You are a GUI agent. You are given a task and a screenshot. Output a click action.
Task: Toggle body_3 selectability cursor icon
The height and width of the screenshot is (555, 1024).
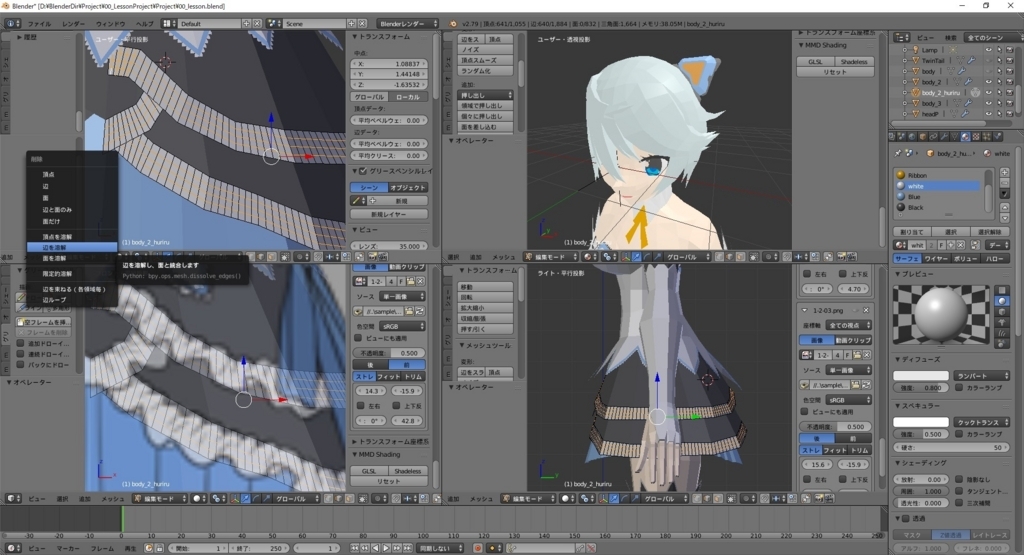(x=999, y=103)
